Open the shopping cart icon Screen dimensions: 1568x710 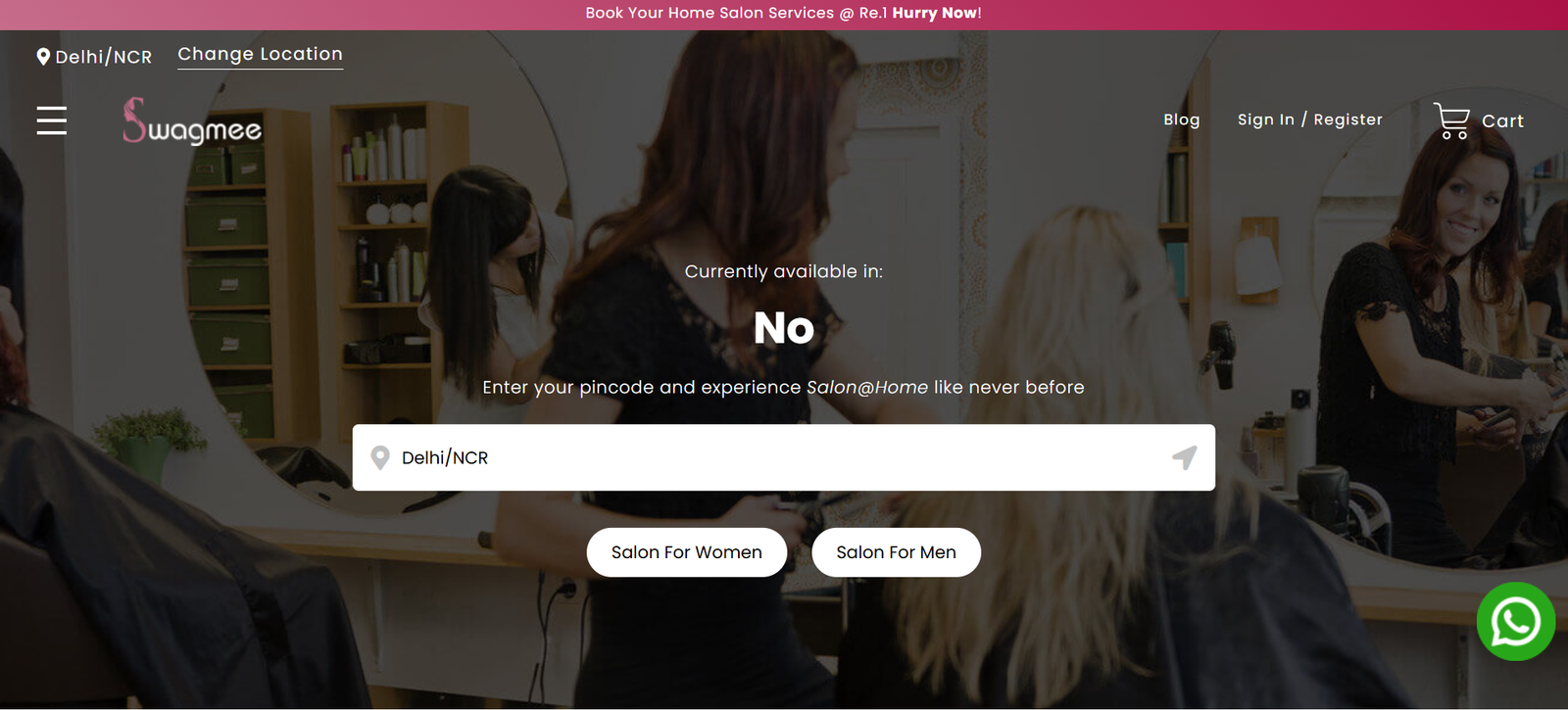coord(1451,120)
